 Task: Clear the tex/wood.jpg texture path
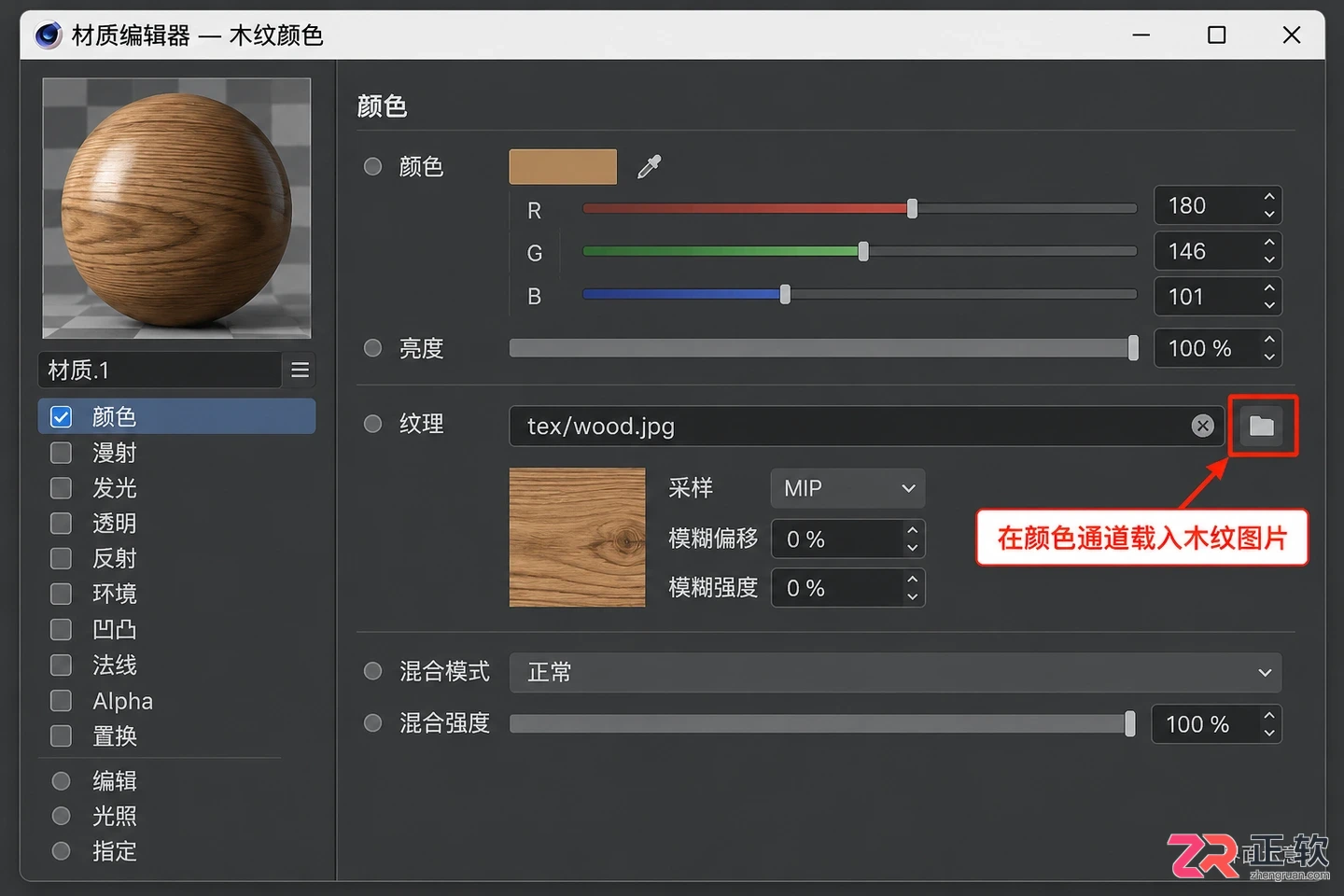coord(1203,426)
